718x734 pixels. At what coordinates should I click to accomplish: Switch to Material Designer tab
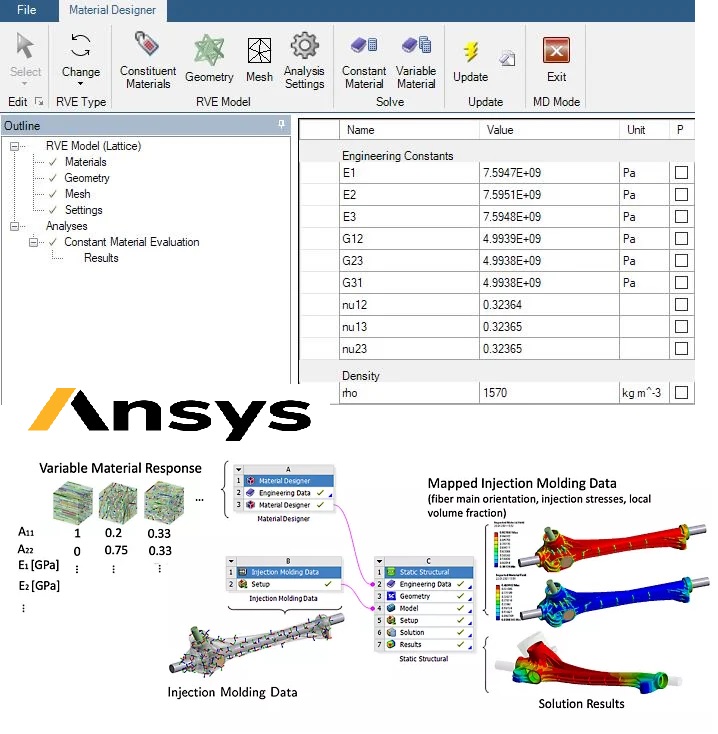point(112,10)
